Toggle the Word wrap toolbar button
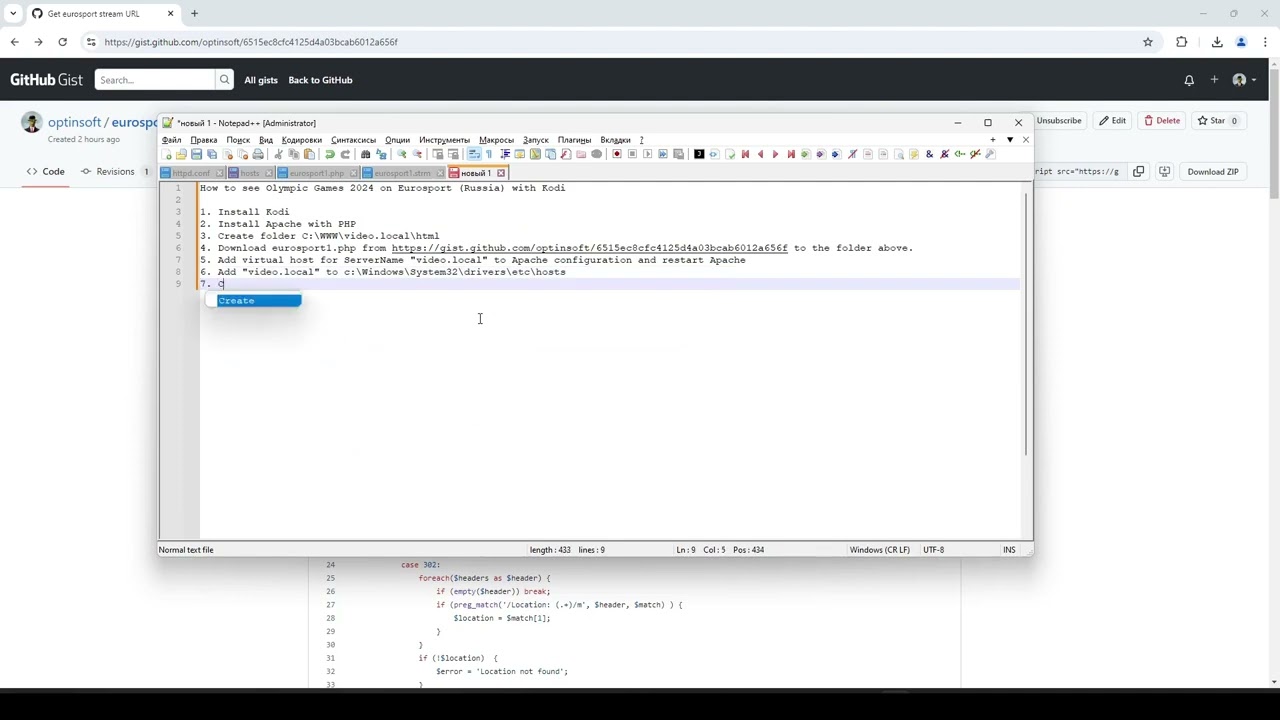The image size is (1280, 720). point(474,155)
